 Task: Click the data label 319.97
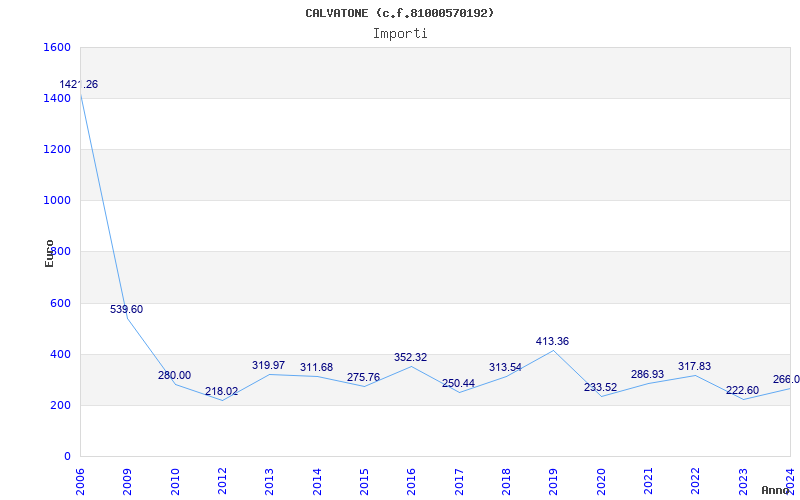pos(268,365)
